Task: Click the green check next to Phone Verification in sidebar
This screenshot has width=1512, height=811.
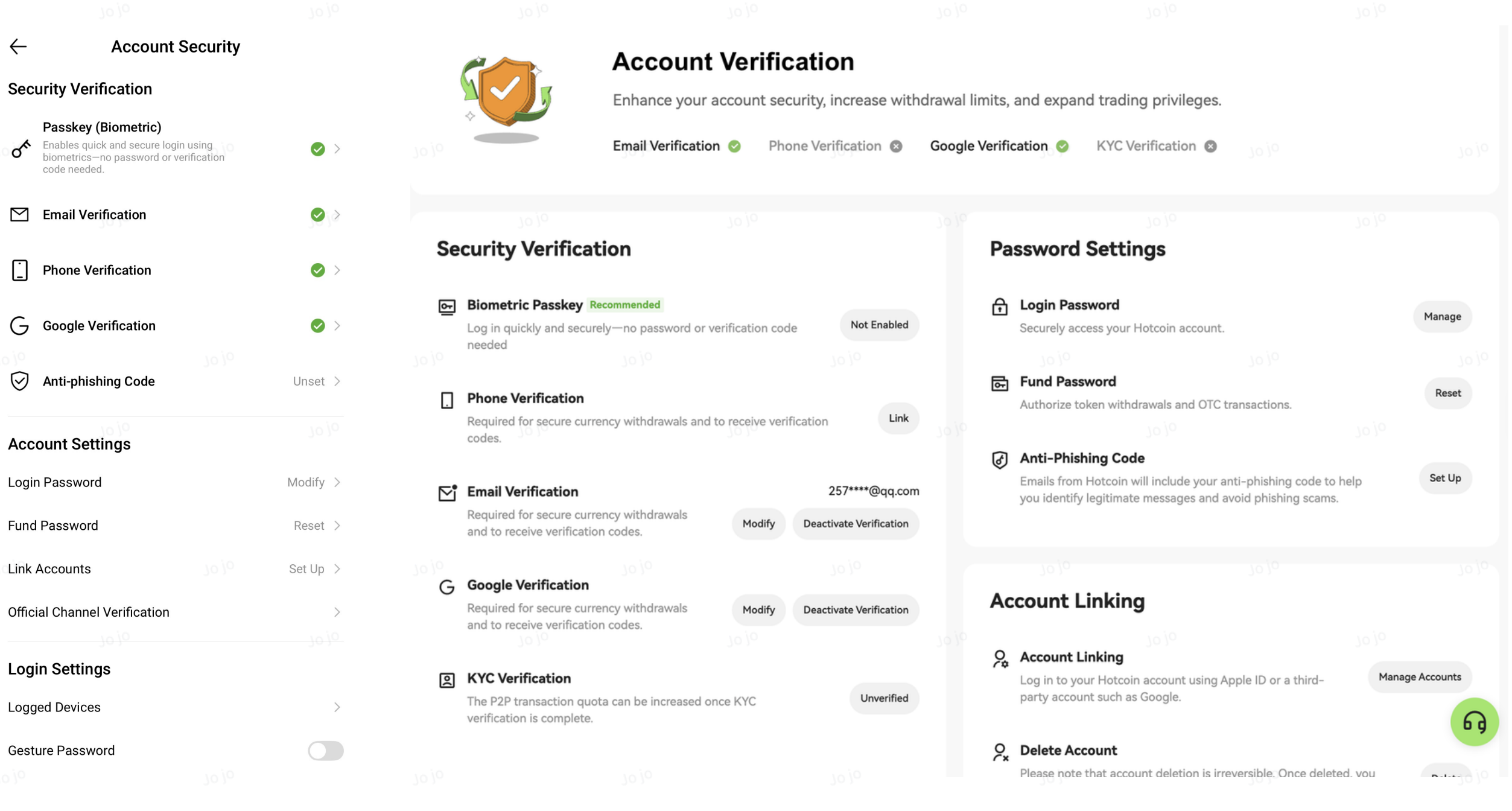Action: point(317,270)
